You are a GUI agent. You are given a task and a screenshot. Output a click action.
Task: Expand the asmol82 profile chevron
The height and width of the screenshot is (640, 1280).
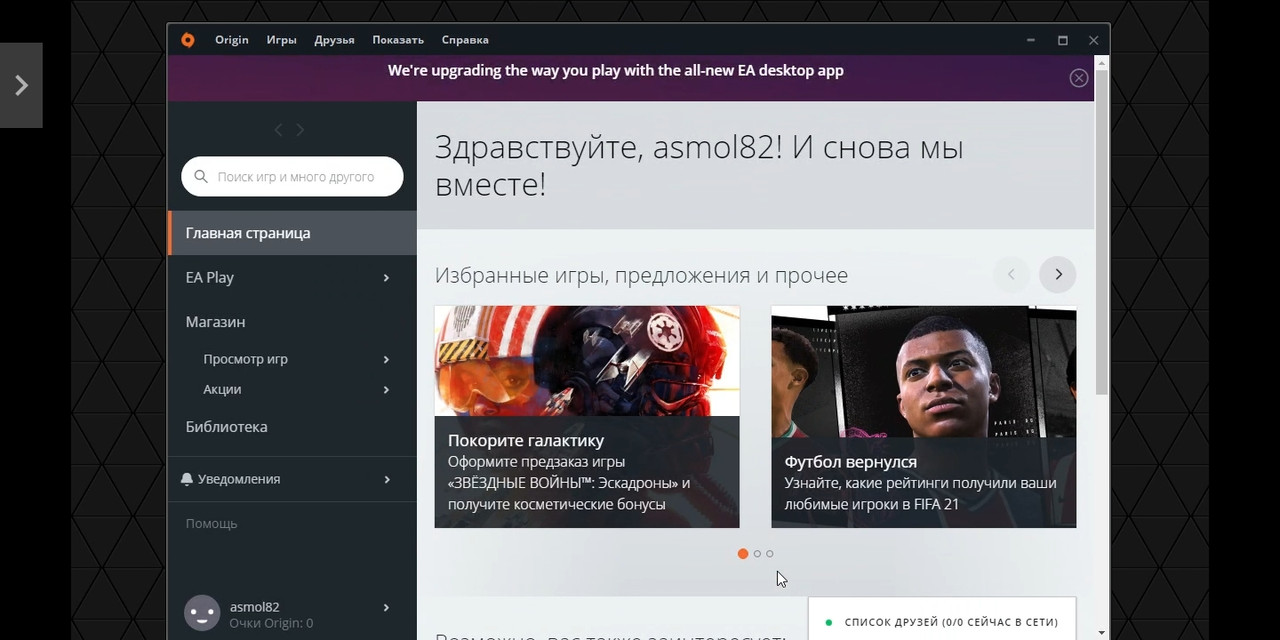(x=386, y=607)
